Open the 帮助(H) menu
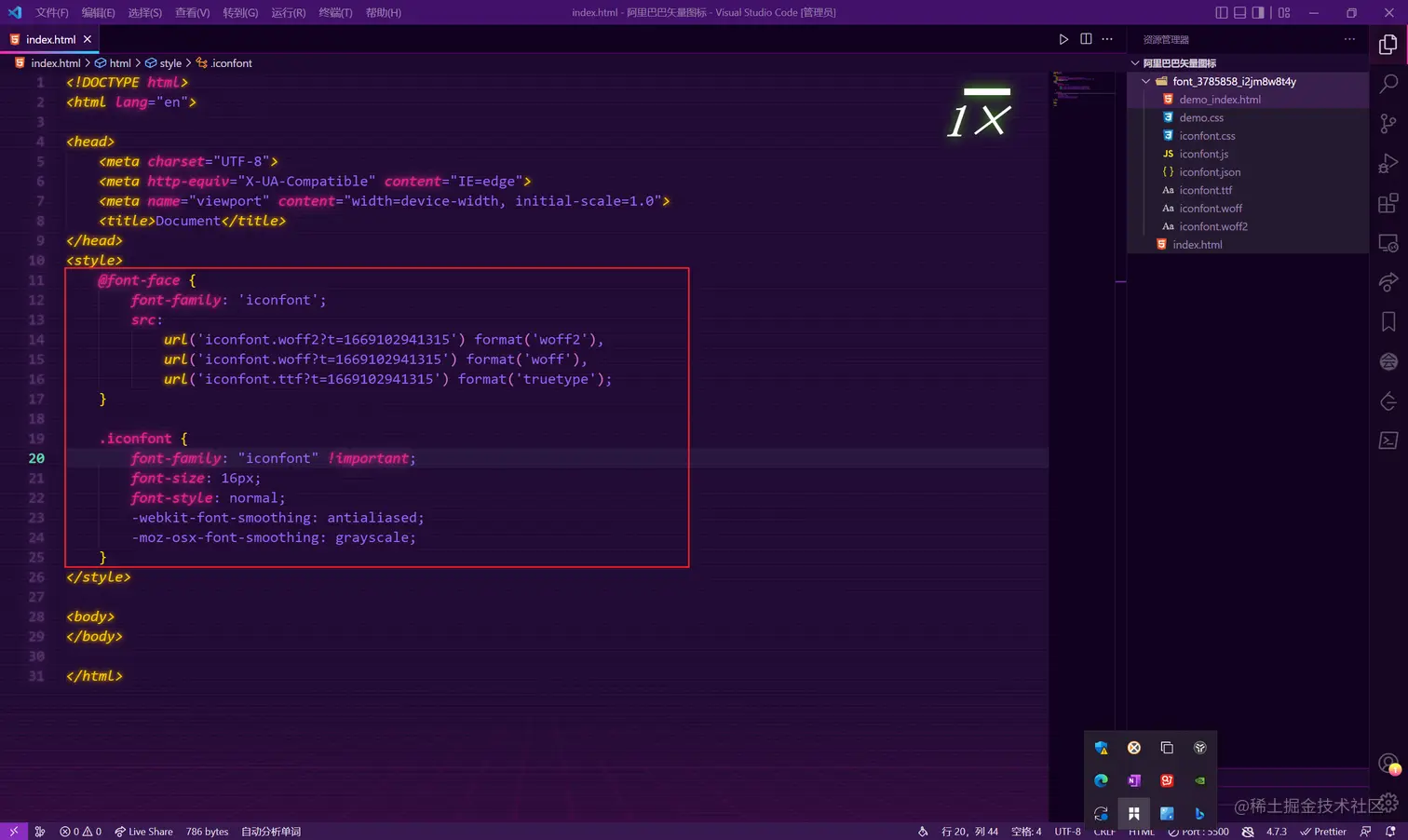 (x=383, y=12)
